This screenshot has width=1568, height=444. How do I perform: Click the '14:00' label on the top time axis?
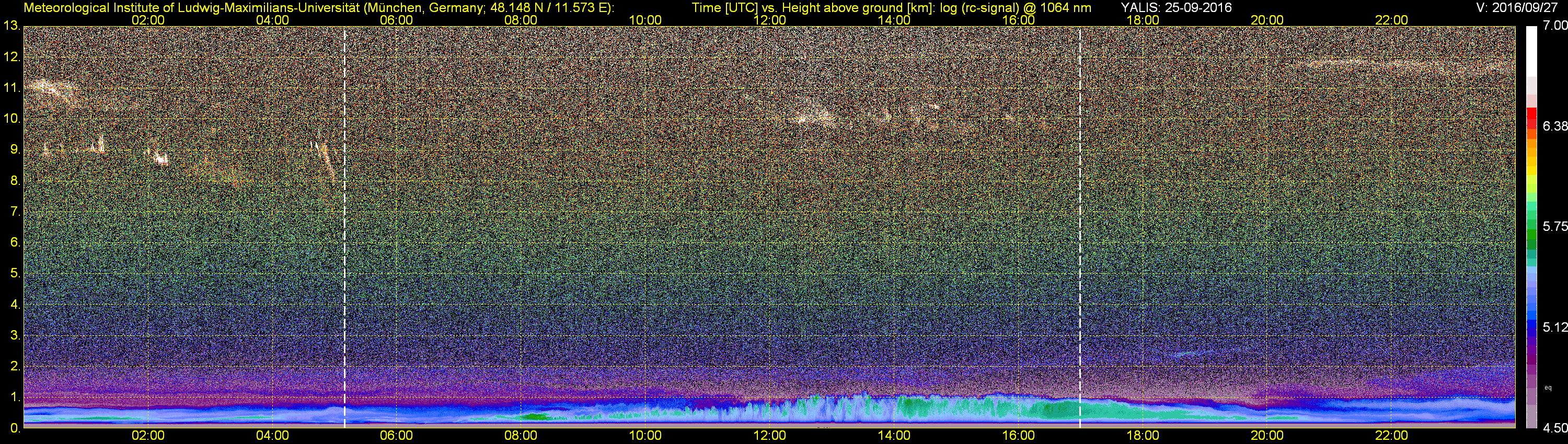pyautogui.click(x=894, y=20)
